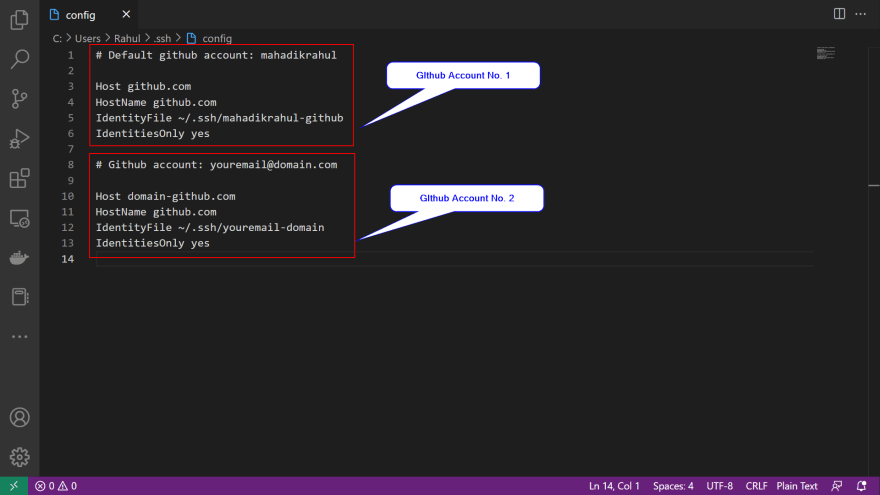Viewport: 880px width, 495px height.
Task: Open editor More Actions ellipsis menu
Action: pyautogui.click(x=860, y=14)
